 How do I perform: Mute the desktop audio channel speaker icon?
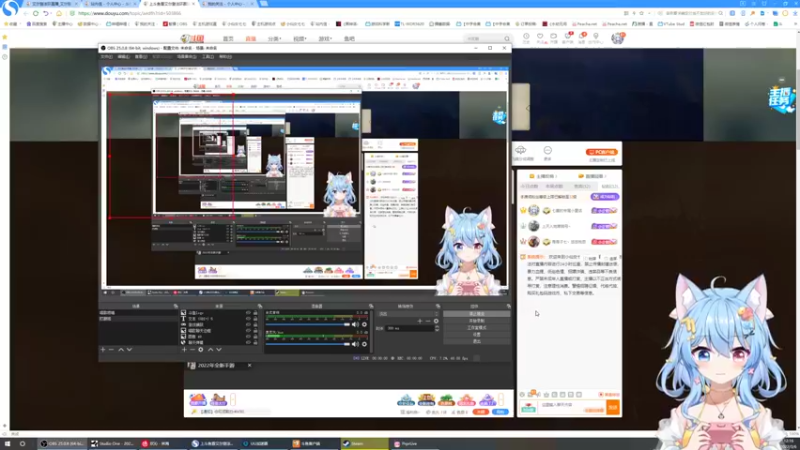tap(356, 324)
